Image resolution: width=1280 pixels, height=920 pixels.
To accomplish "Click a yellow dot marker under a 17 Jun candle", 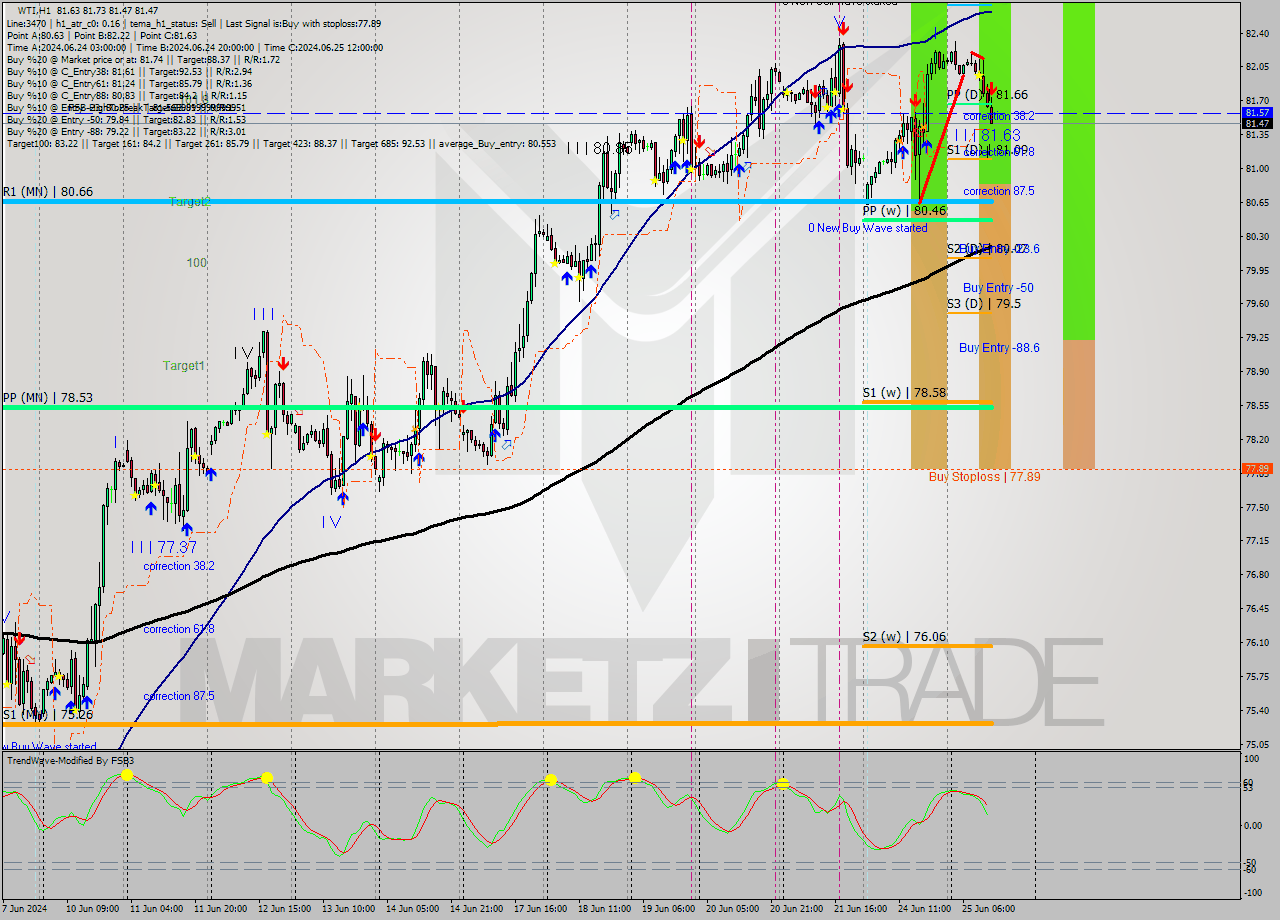I will click(x=555, y=263).
